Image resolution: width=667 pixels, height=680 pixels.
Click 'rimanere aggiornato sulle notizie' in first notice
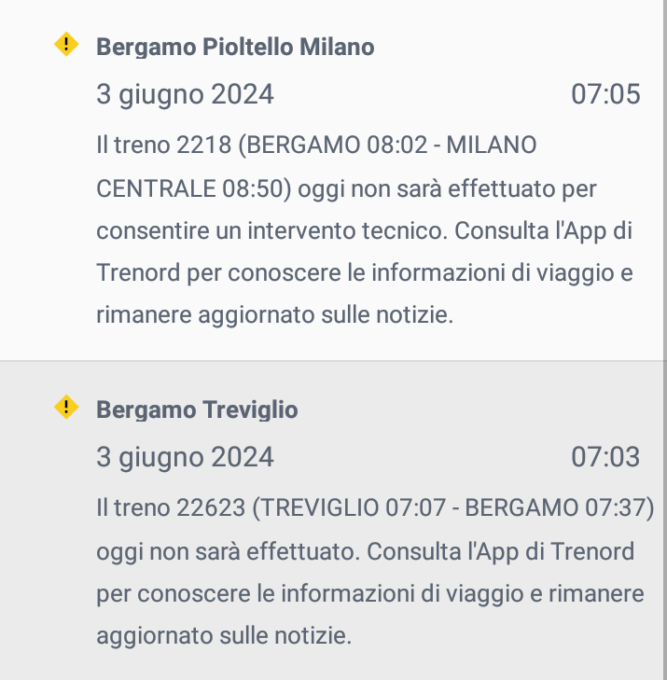[x=275, y=315]
